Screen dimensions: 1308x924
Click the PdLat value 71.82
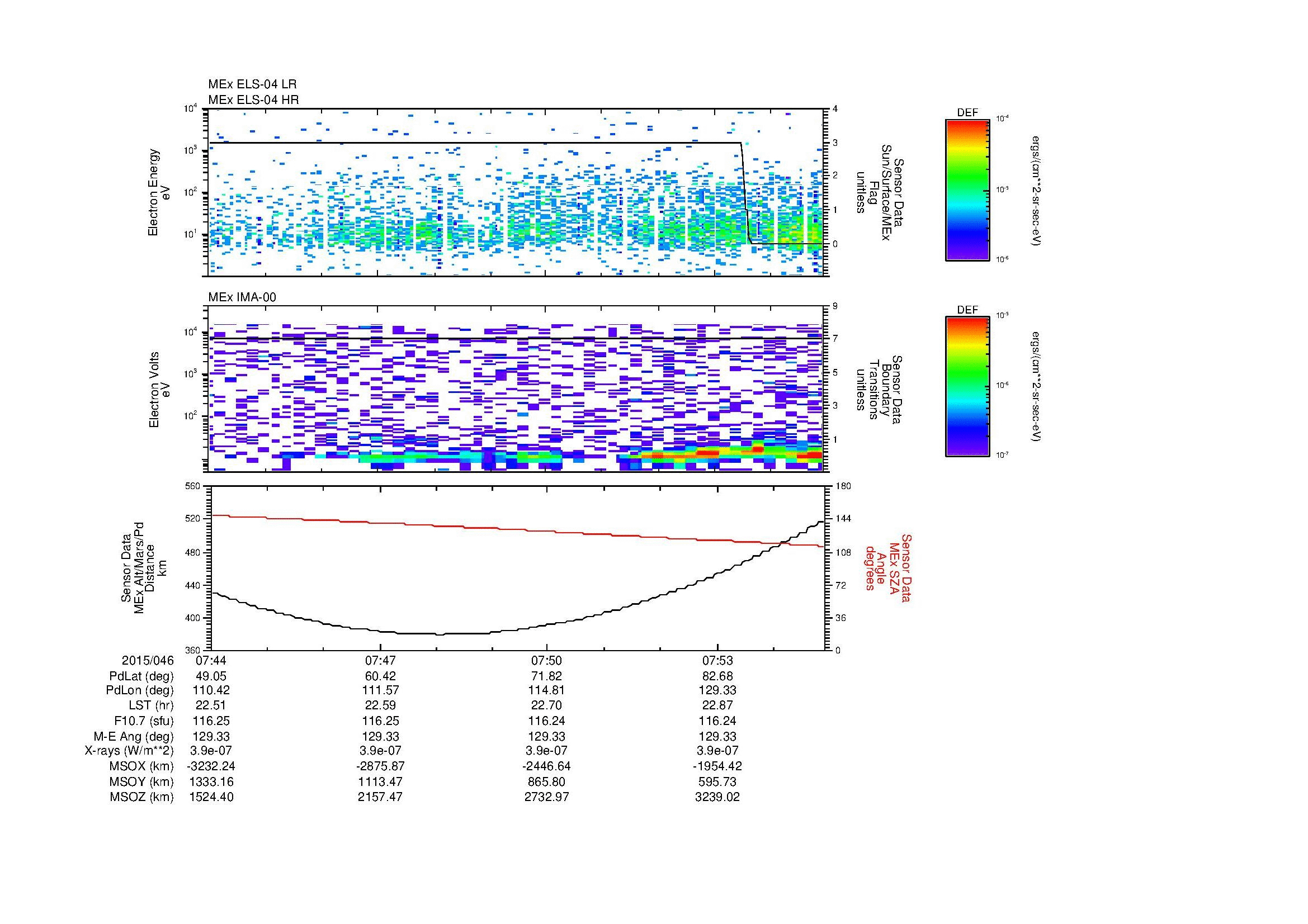(x=546, y=676)
